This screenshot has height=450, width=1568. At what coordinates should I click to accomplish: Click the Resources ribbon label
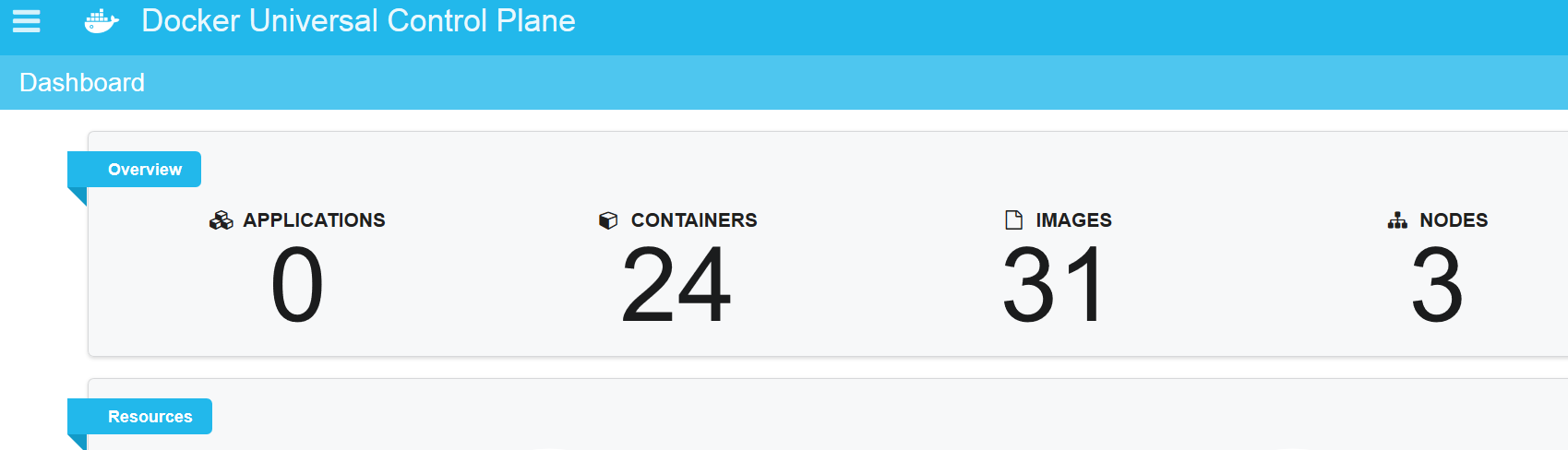[150, 417]
